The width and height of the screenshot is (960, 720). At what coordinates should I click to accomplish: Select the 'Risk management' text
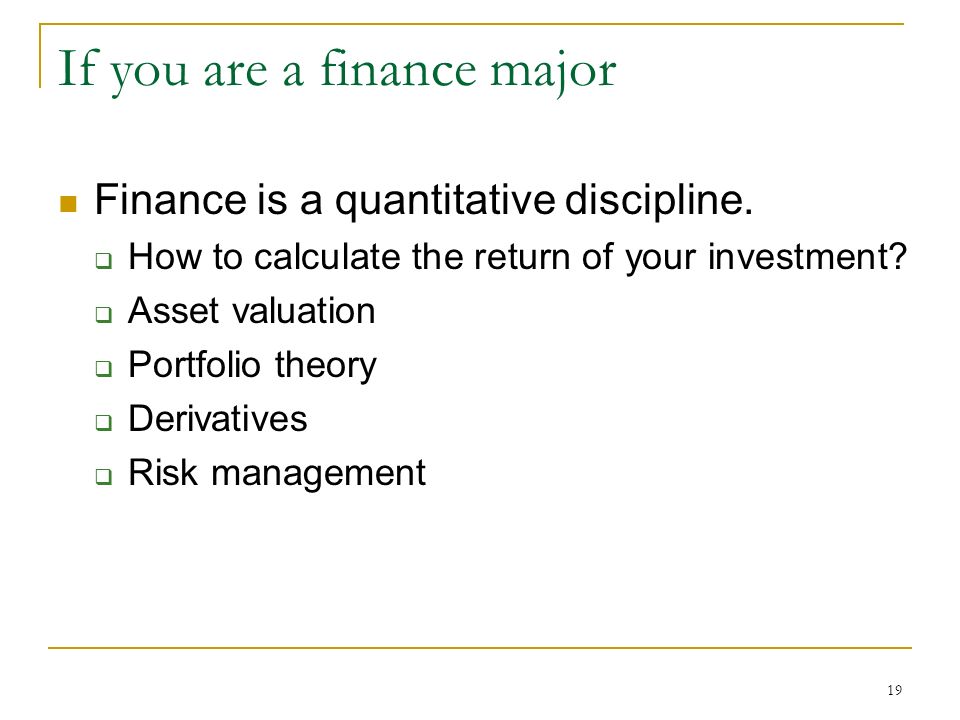pos(277,474)
